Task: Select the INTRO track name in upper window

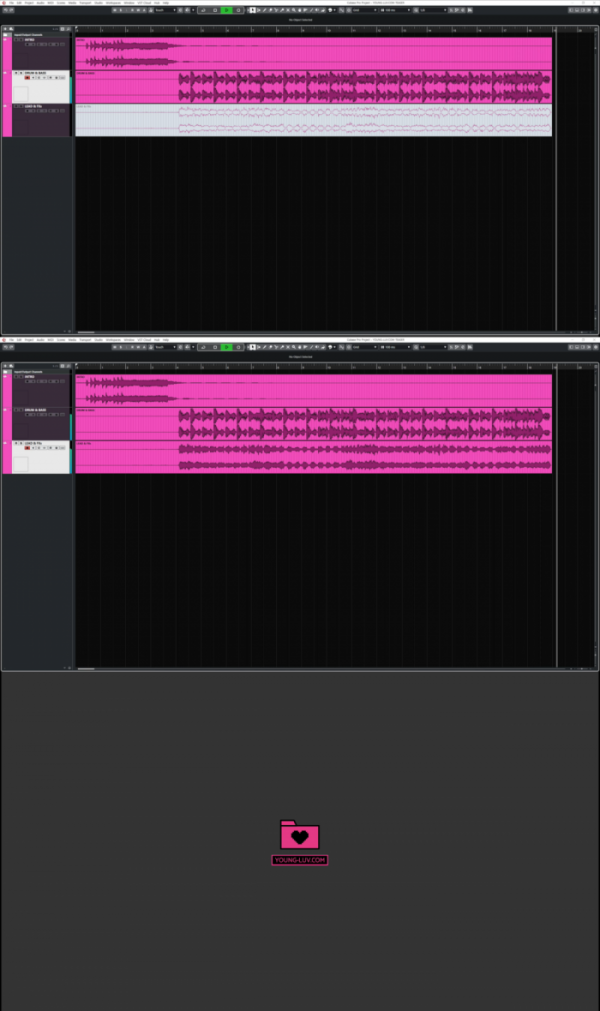Action: click(x=30, y=40)
